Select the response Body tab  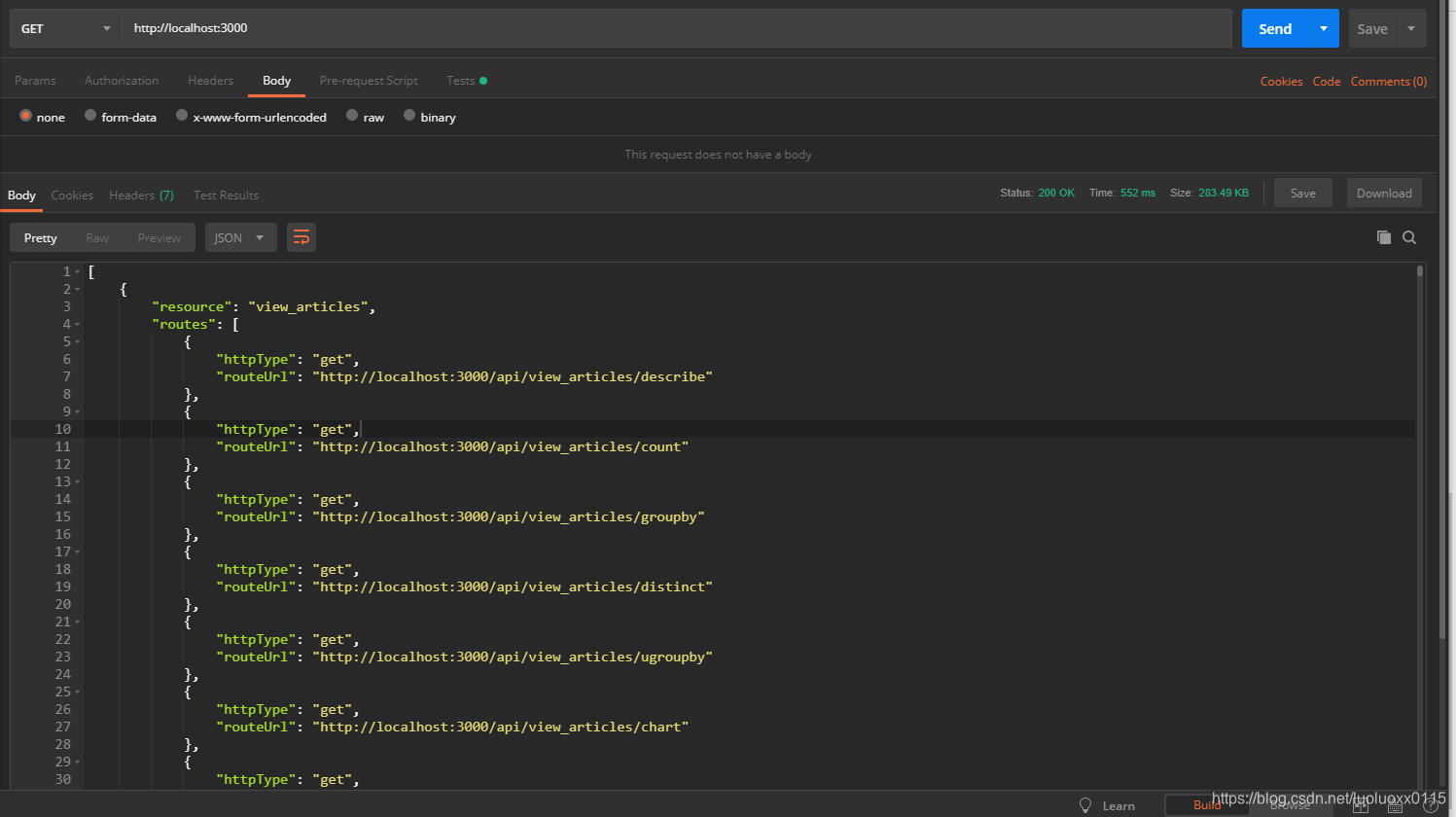21,195
